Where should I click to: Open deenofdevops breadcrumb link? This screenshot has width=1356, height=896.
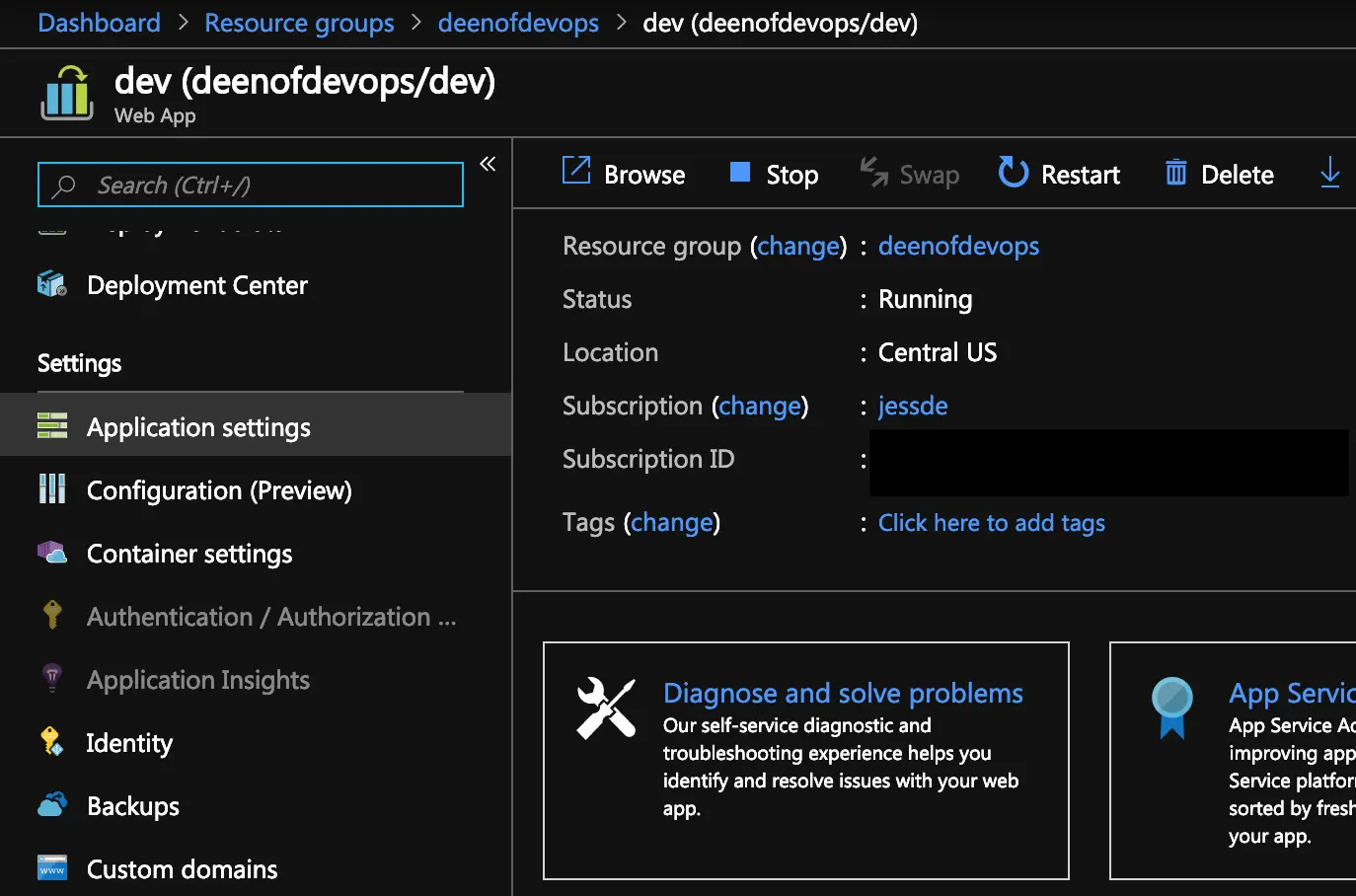(x=518, y=22)
